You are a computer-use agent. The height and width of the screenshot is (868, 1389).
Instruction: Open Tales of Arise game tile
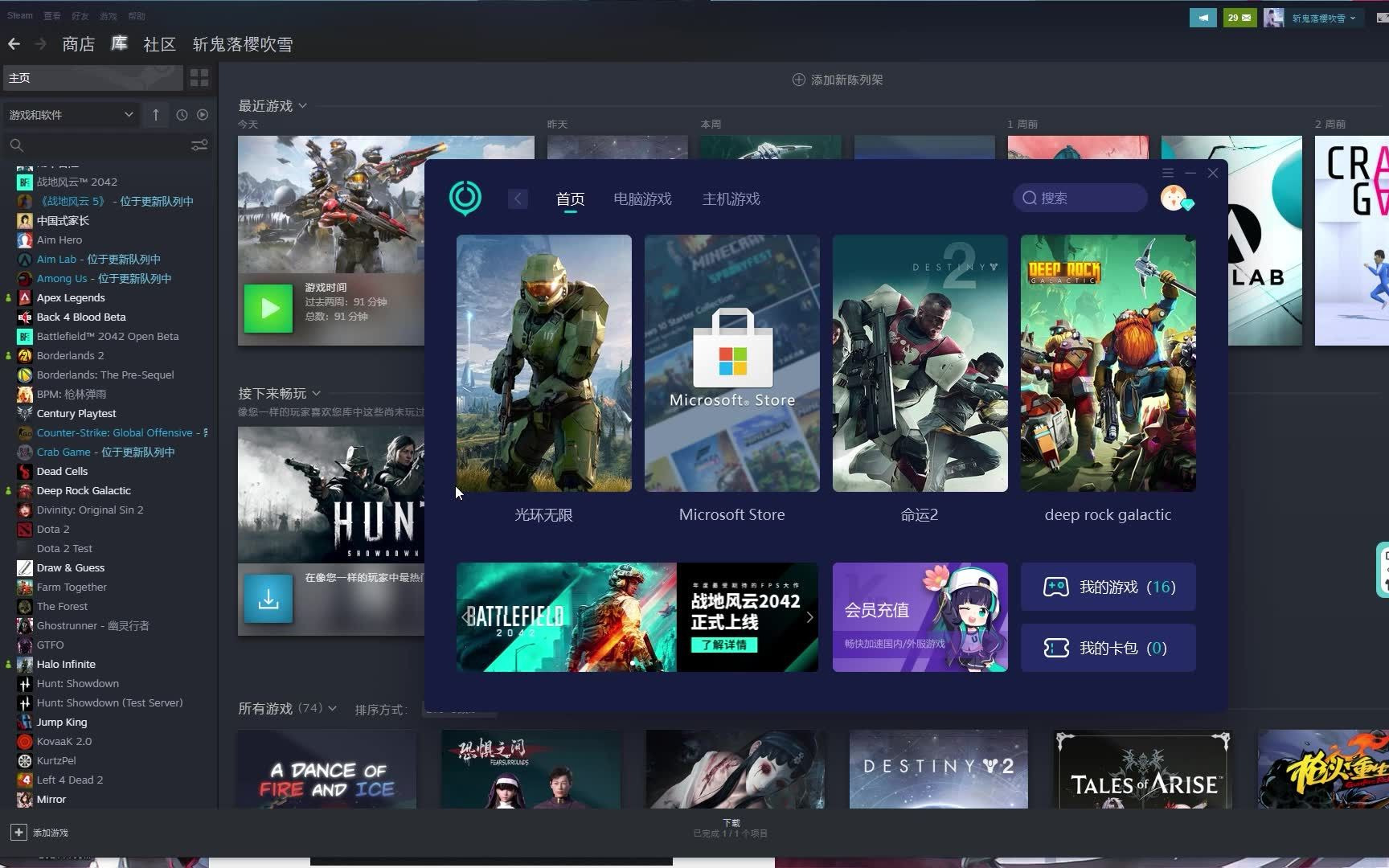click(1143, 769)
